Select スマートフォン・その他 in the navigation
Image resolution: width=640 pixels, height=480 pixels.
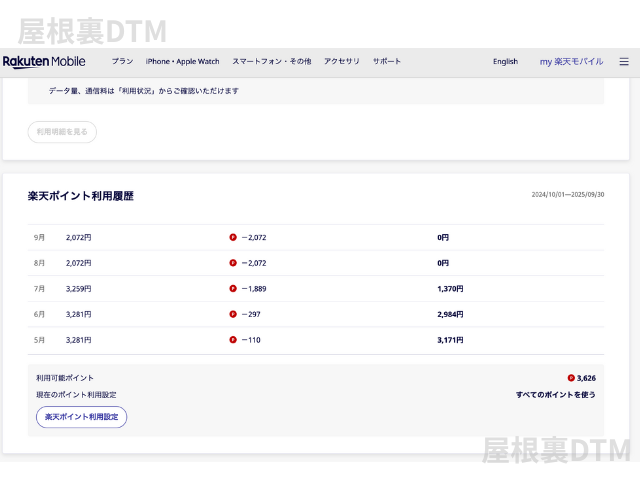(271, 62)
